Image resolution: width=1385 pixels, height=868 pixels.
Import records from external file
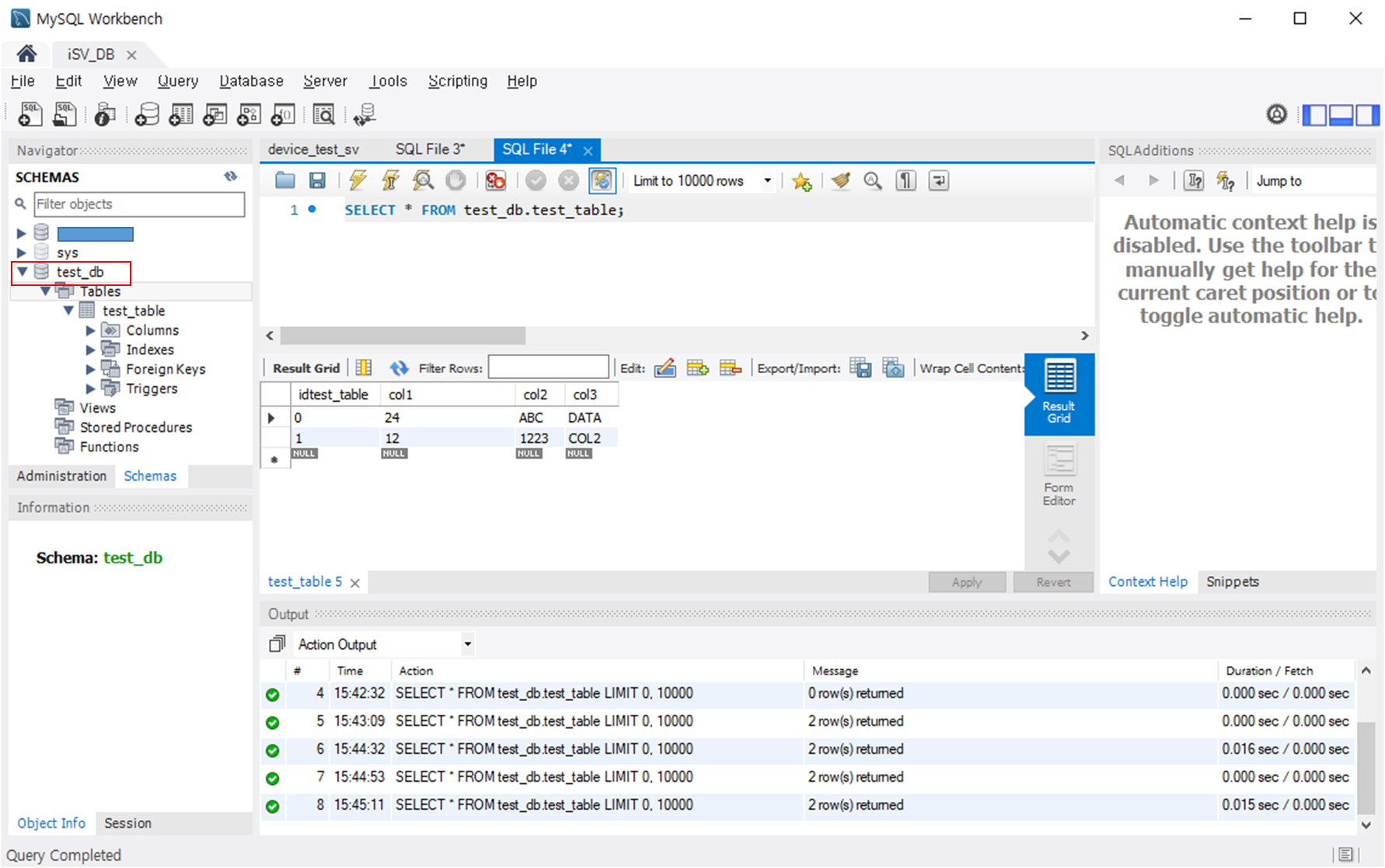point(894,368)
